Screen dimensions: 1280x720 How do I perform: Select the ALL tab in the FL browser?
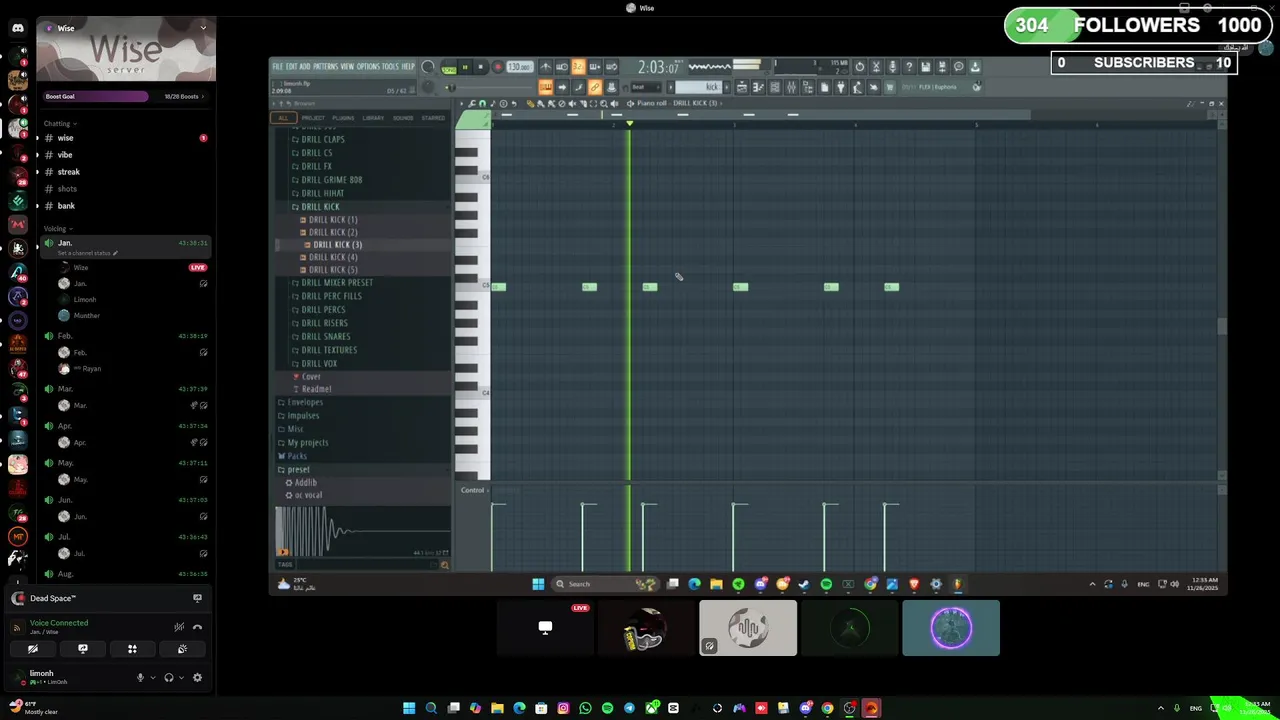coord(283,118)
